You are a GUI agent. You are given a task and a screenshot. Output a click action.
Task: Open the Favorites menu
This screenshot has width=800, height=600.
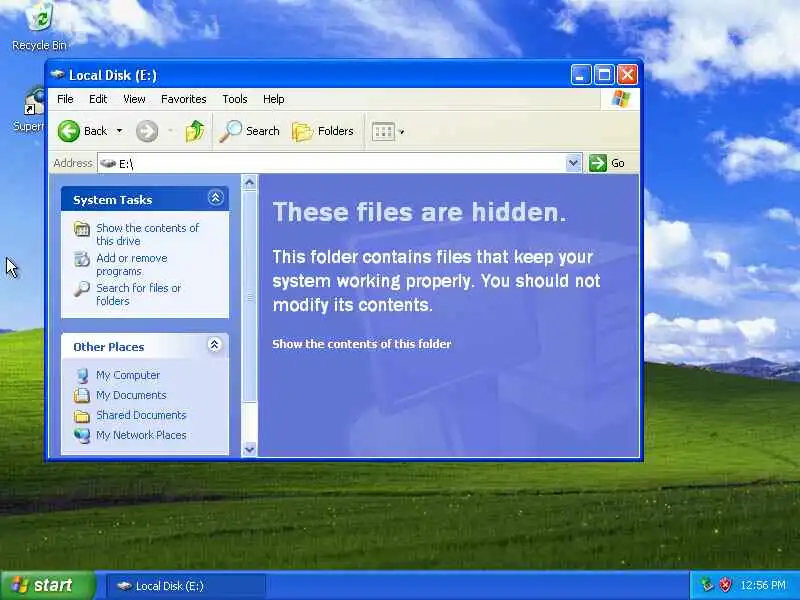click(x=184, y=99)
